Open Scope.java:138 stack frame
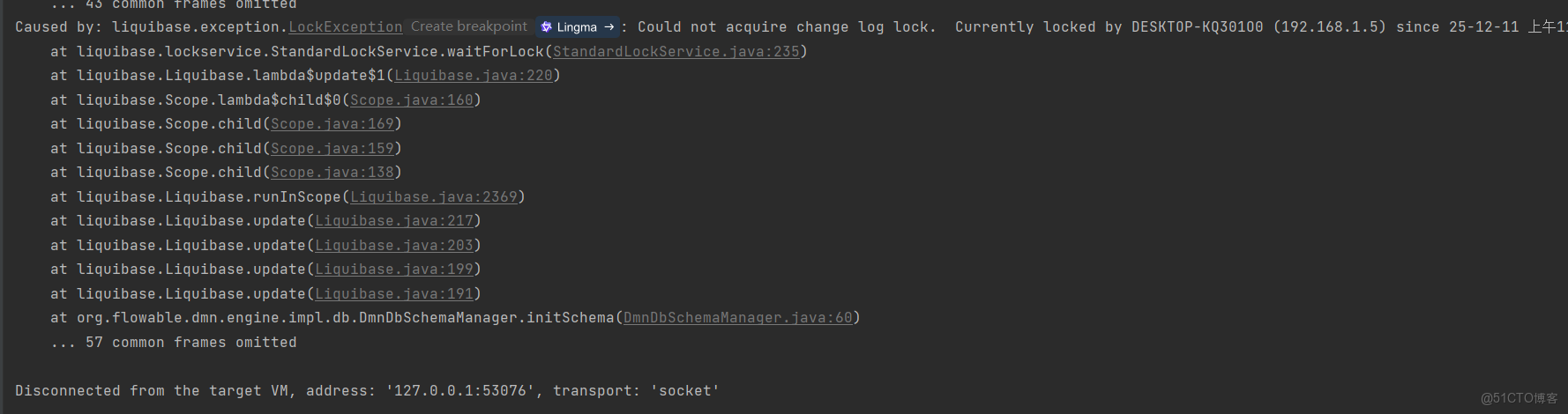Viewport: 1568px width, 414px height. (x=332, y=173)
